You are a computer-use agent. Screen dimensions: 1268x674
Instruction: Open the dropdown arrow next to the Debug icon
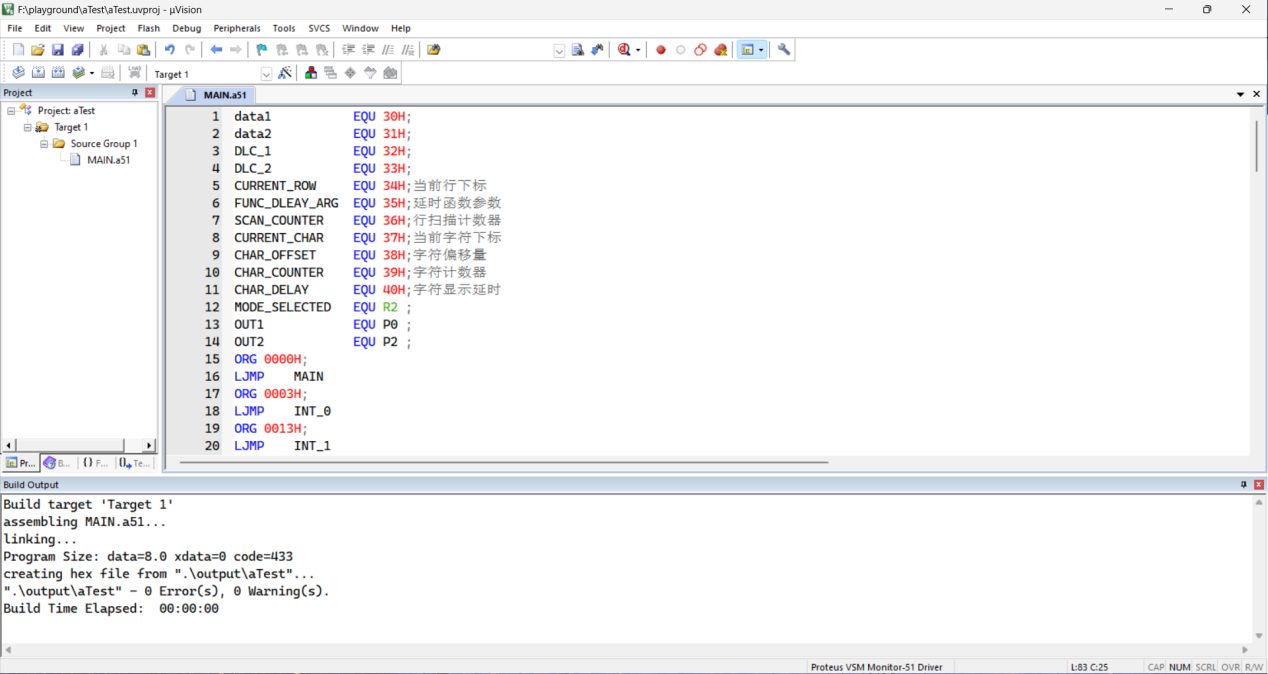(638, 50)
